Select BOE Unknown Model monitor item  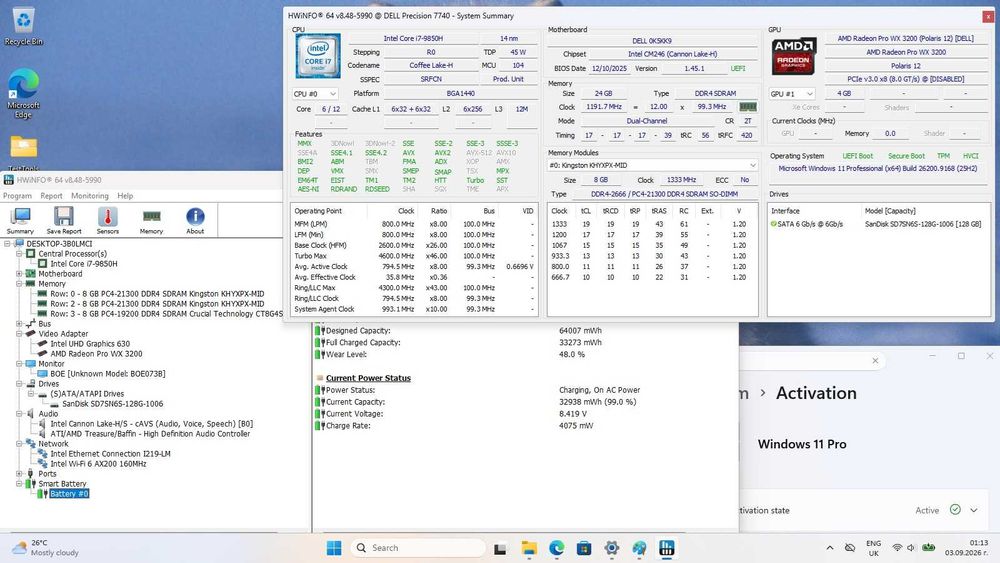pyautogui.click(x=107, y=374)
